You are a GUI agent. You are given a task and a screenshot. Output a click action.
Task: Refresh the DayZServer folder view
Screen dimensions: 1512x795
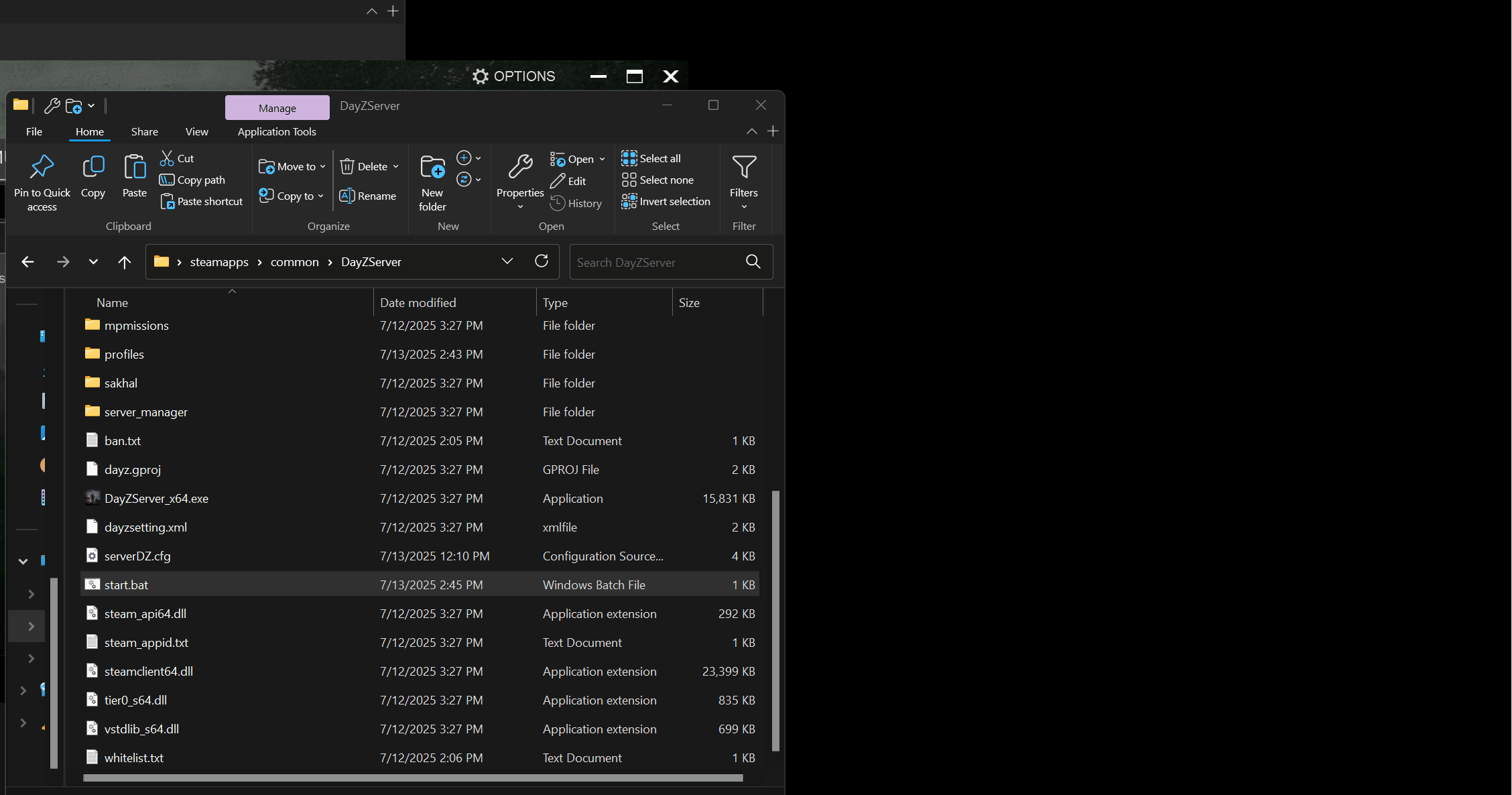[x=542, y=261]
